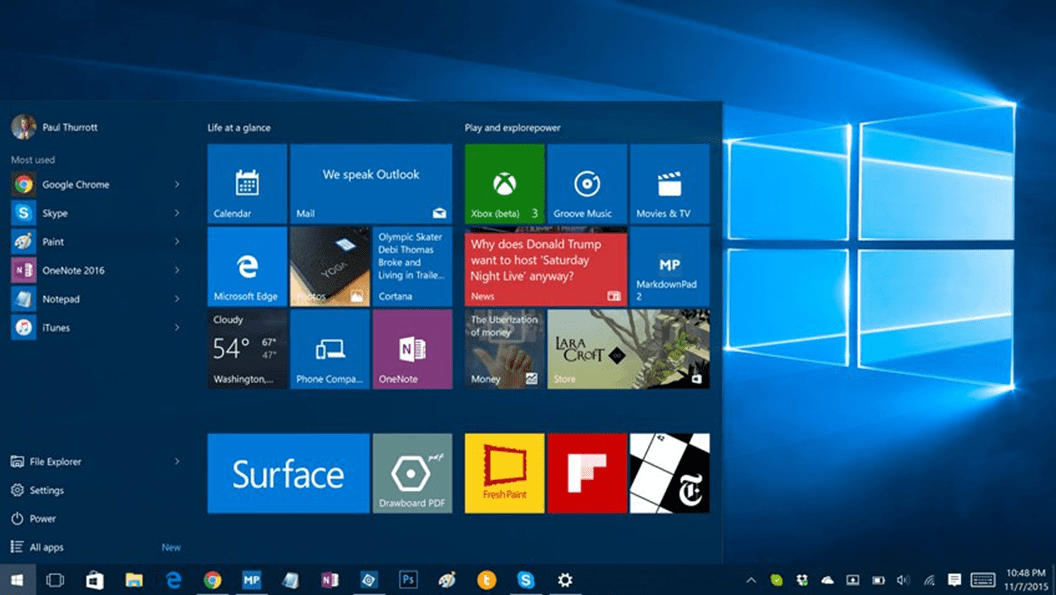Screen dimensions: 1056x595
Task: Expand the OneNote 2016 jump list arrow
Action: [177, 270]
